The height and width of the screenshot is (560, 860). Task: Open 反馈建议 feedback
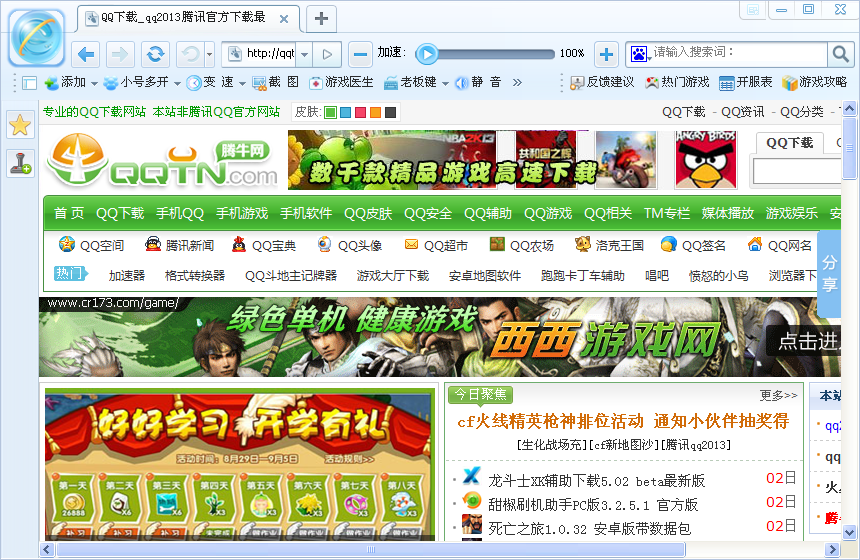tap(602, 82)
